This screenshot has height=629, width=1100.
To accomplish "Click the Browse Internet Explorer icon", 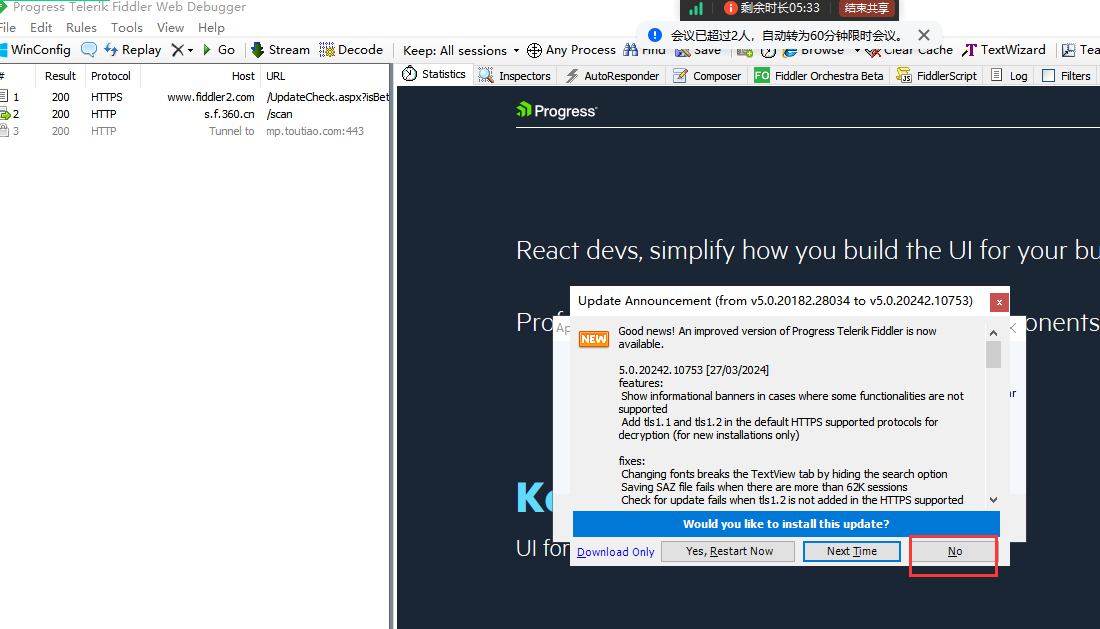I will [790, 51].
